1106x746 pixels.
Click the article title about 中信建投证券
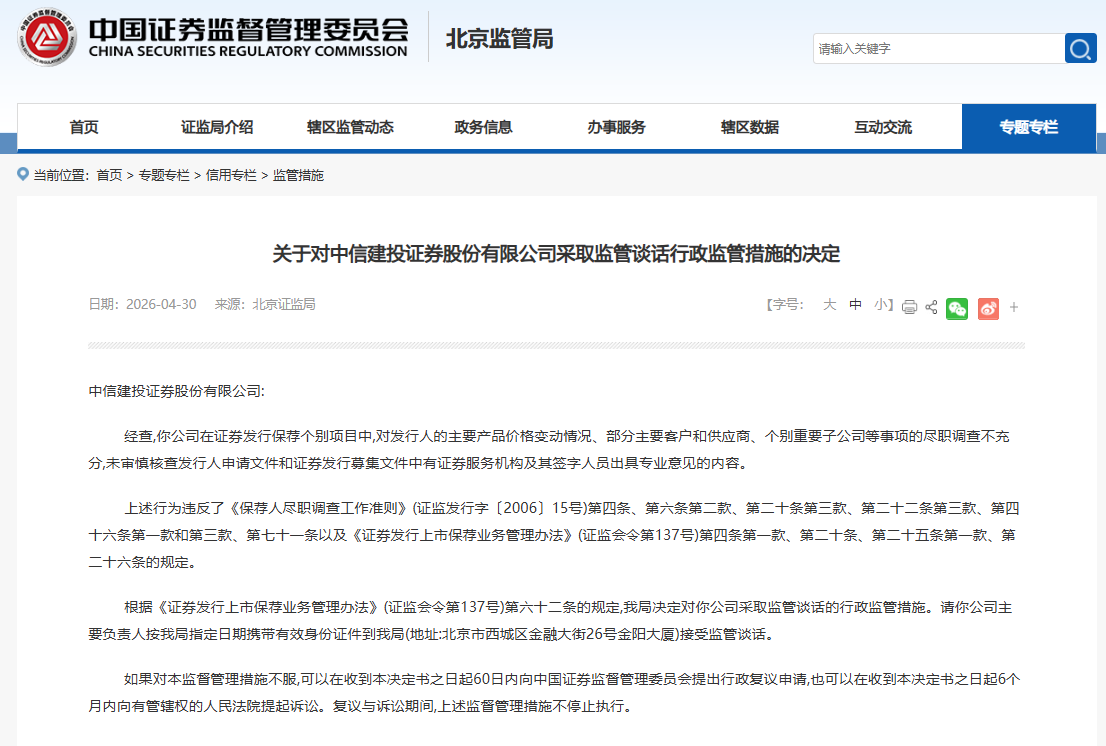(556, 254)
